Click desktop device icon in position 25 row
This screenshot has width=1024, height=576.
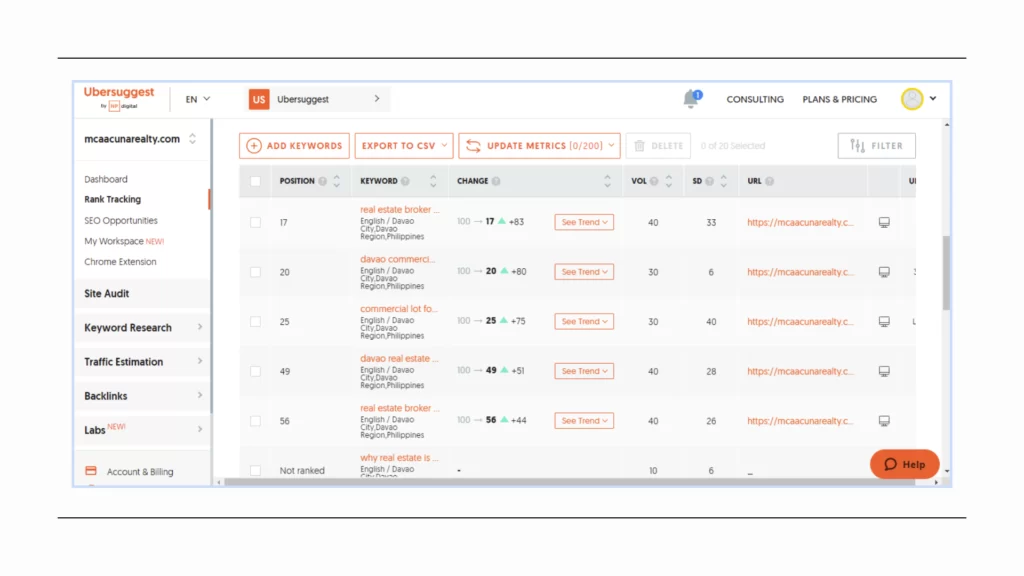point(884,321)
